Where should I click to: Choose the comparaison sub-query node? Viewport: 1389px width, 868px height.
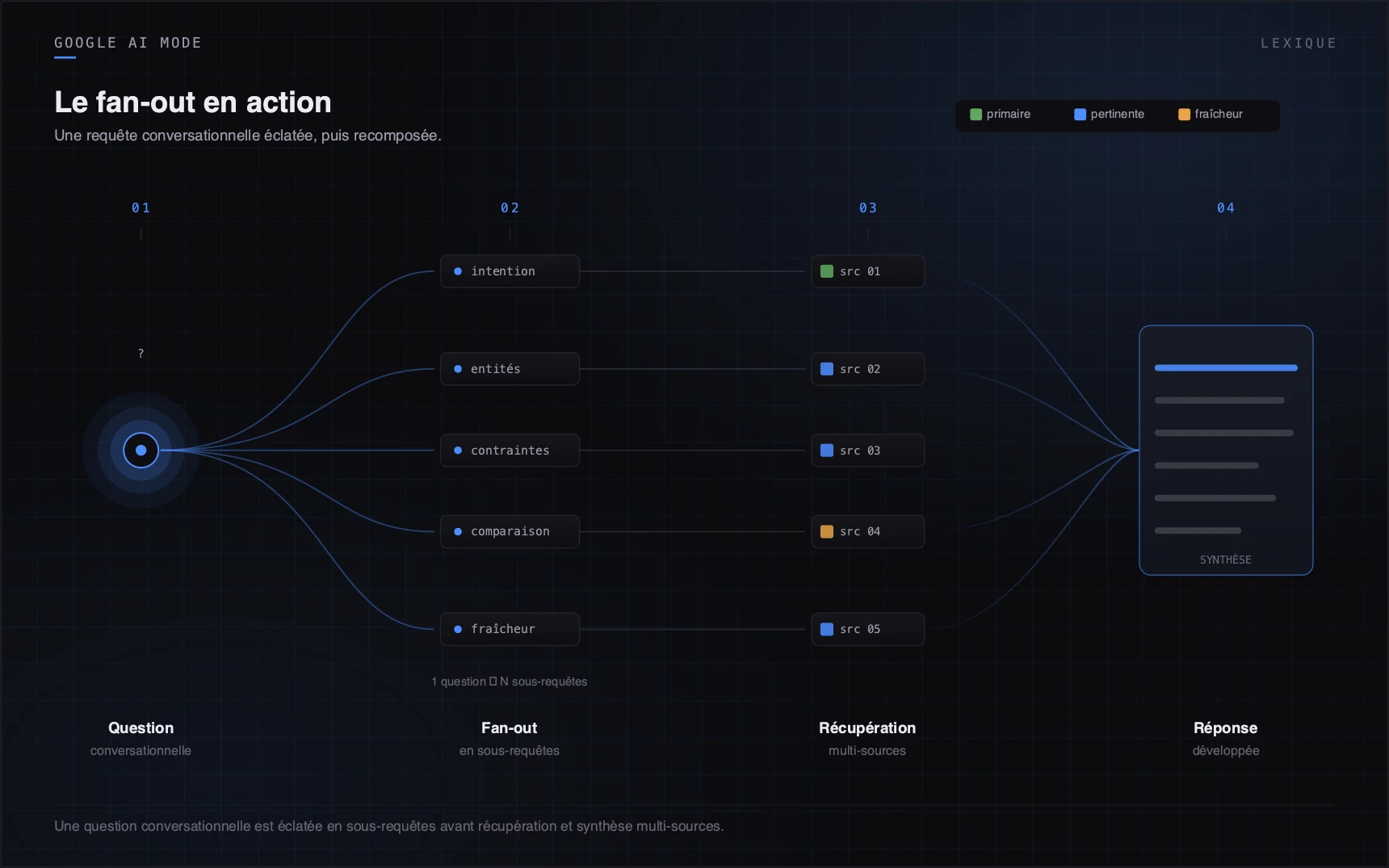point(510,531)
